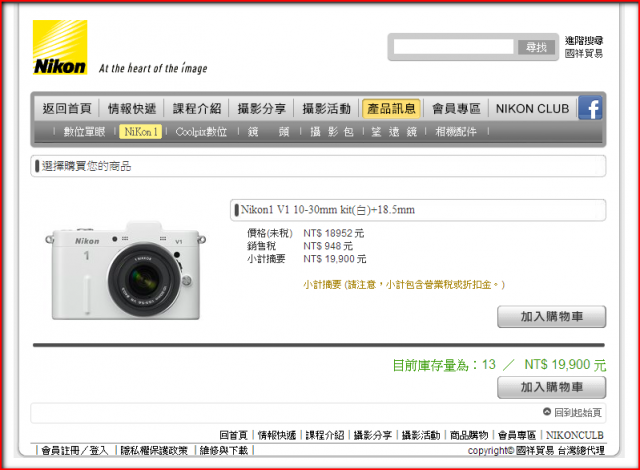Open footer 回首頁 link
The image size is (640, 470).
233,435
